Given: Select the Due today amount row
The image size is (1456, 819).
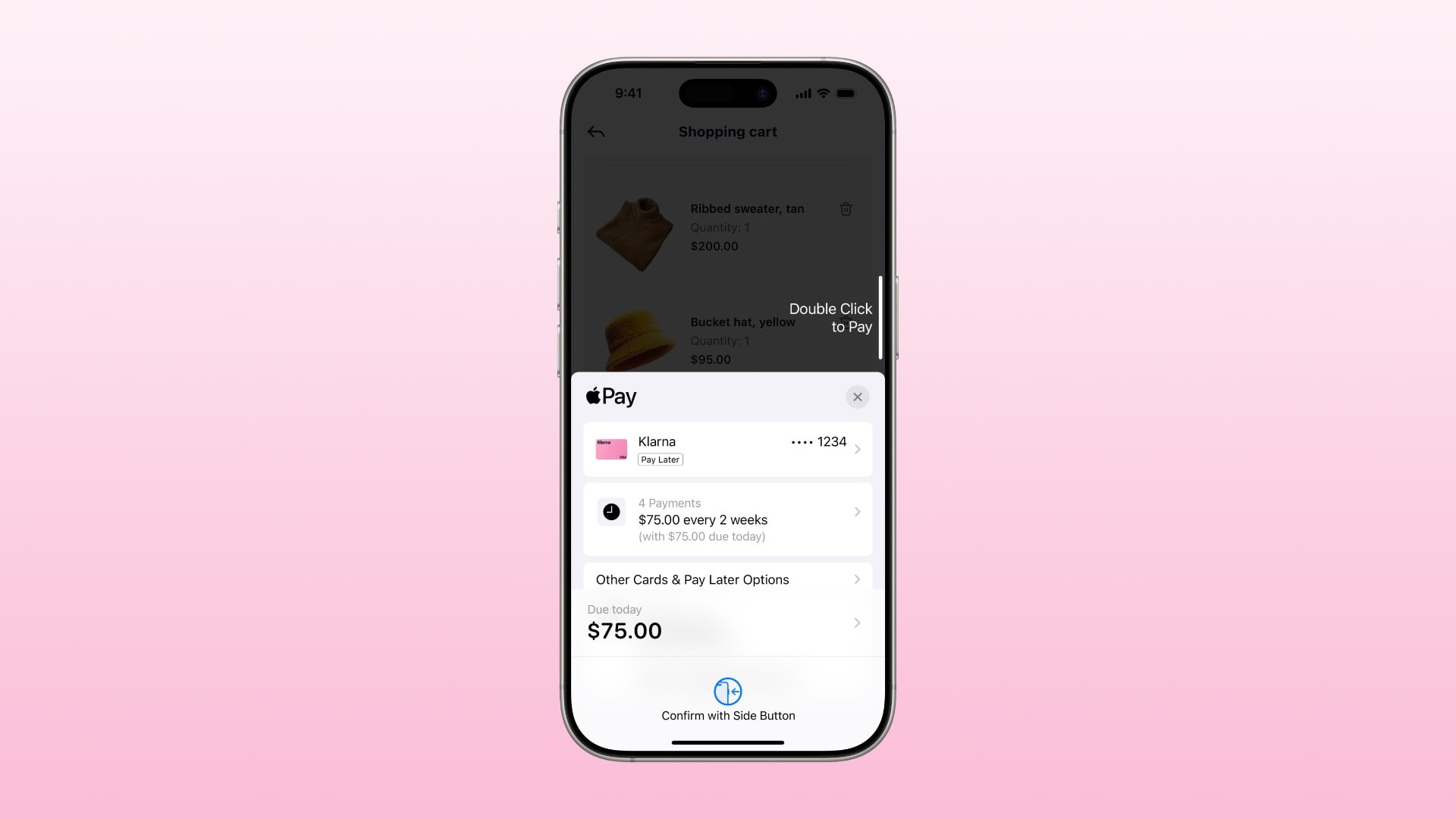Looking at the screenshot, I should click(728, 622).
